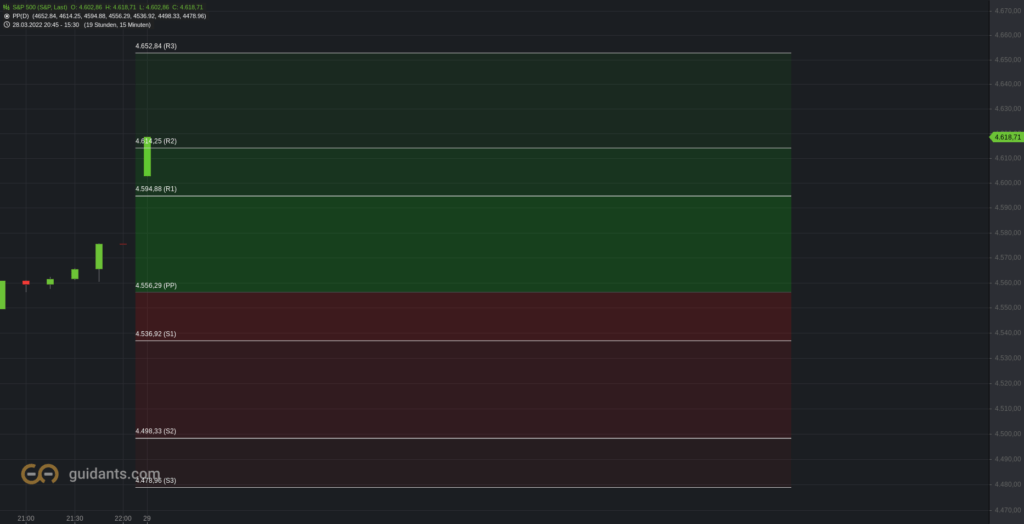Click the 21:30 time axis marker
Image resolution: width=1024 pixels, height=524 pixels.
tap(74, 518)
